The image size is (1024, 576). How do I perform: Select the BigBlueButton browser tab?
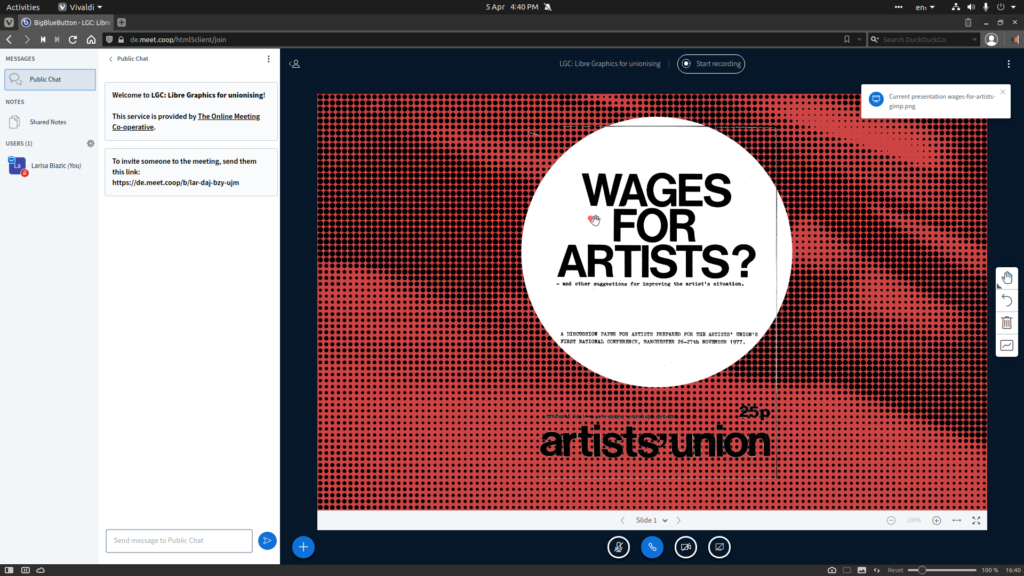pyautogui.click(x=65, y=22)
